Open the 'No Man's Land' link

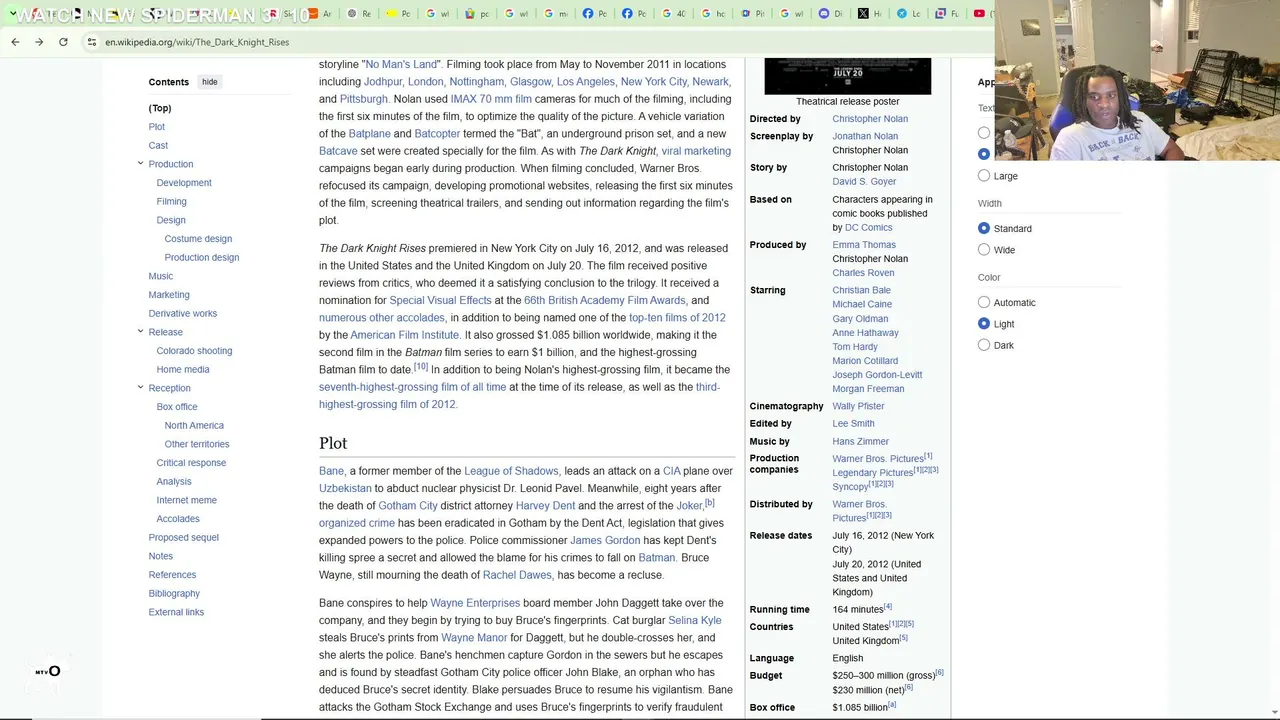tap(400, 65)
